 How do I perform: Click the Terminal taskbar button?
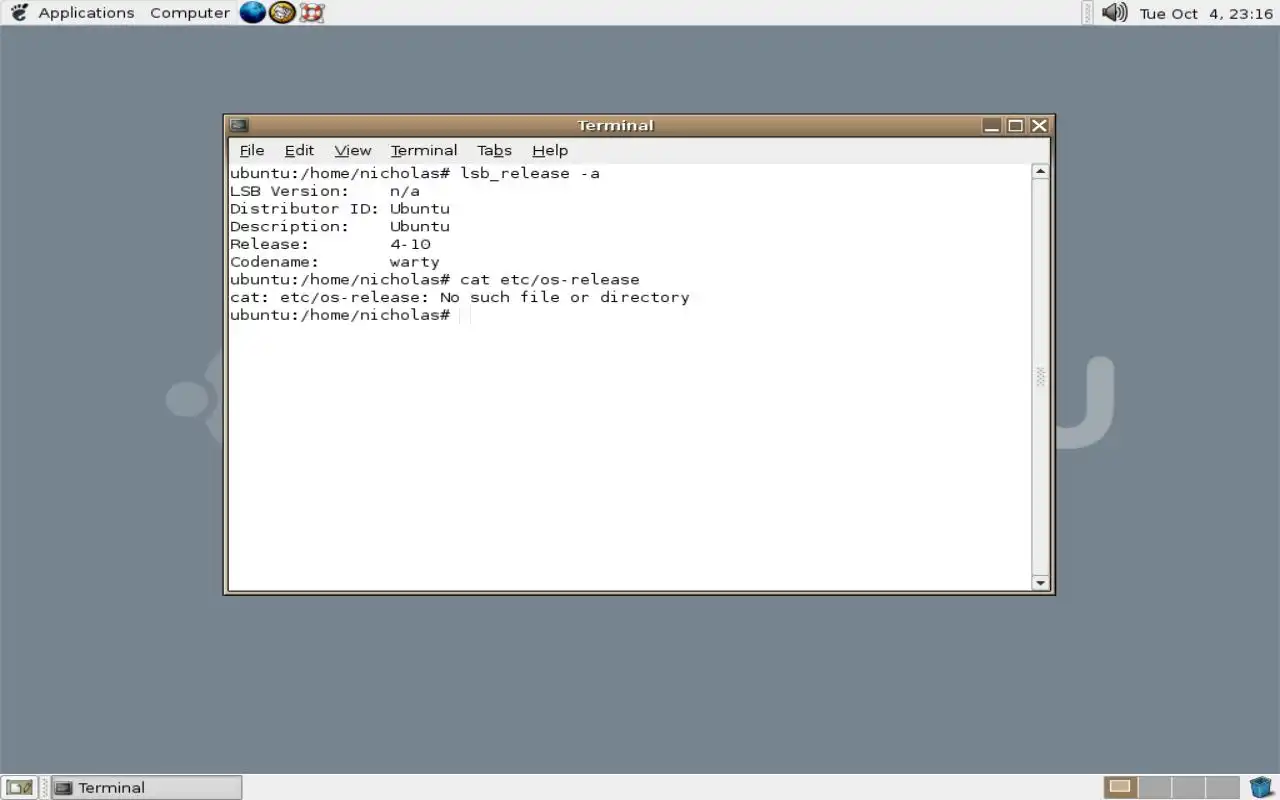[x=146, y=787]
